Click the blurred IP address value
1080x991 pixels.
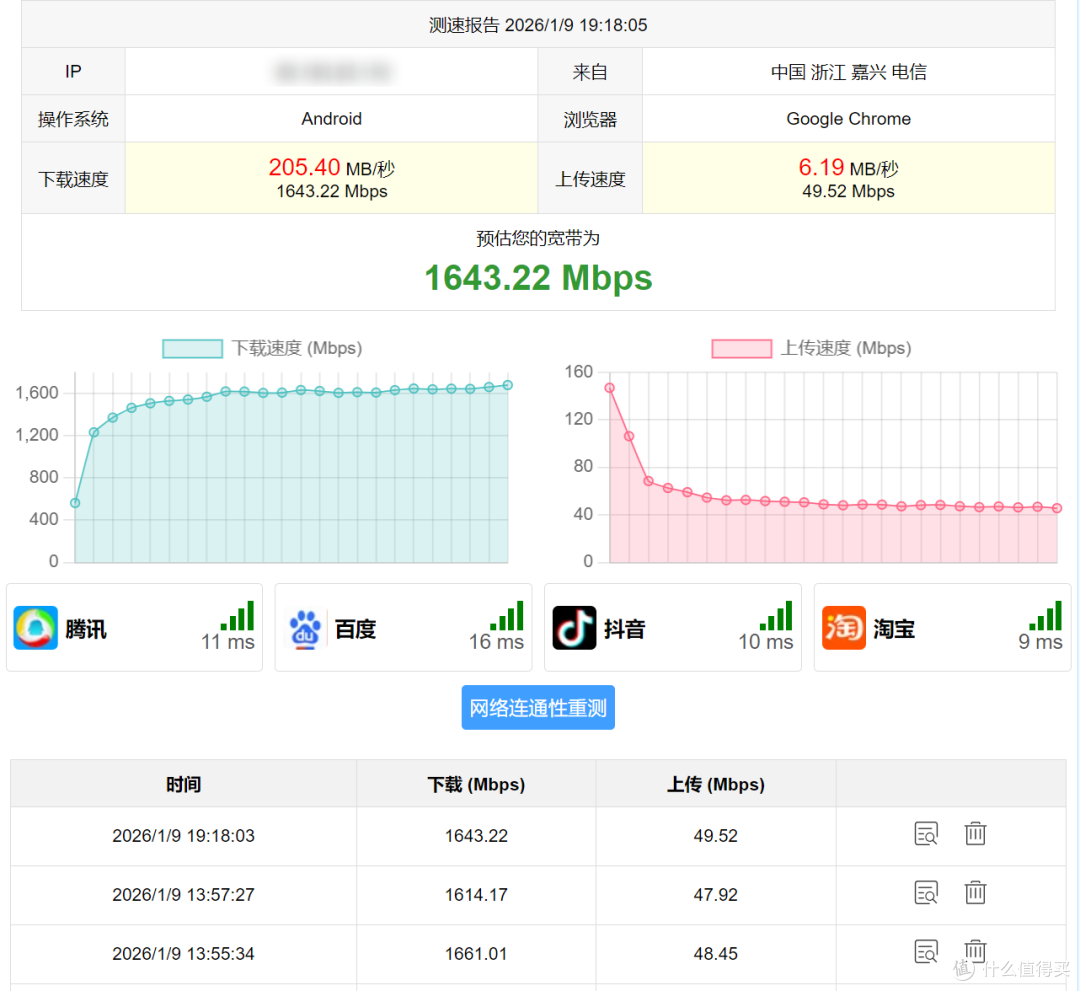[331, 72]
